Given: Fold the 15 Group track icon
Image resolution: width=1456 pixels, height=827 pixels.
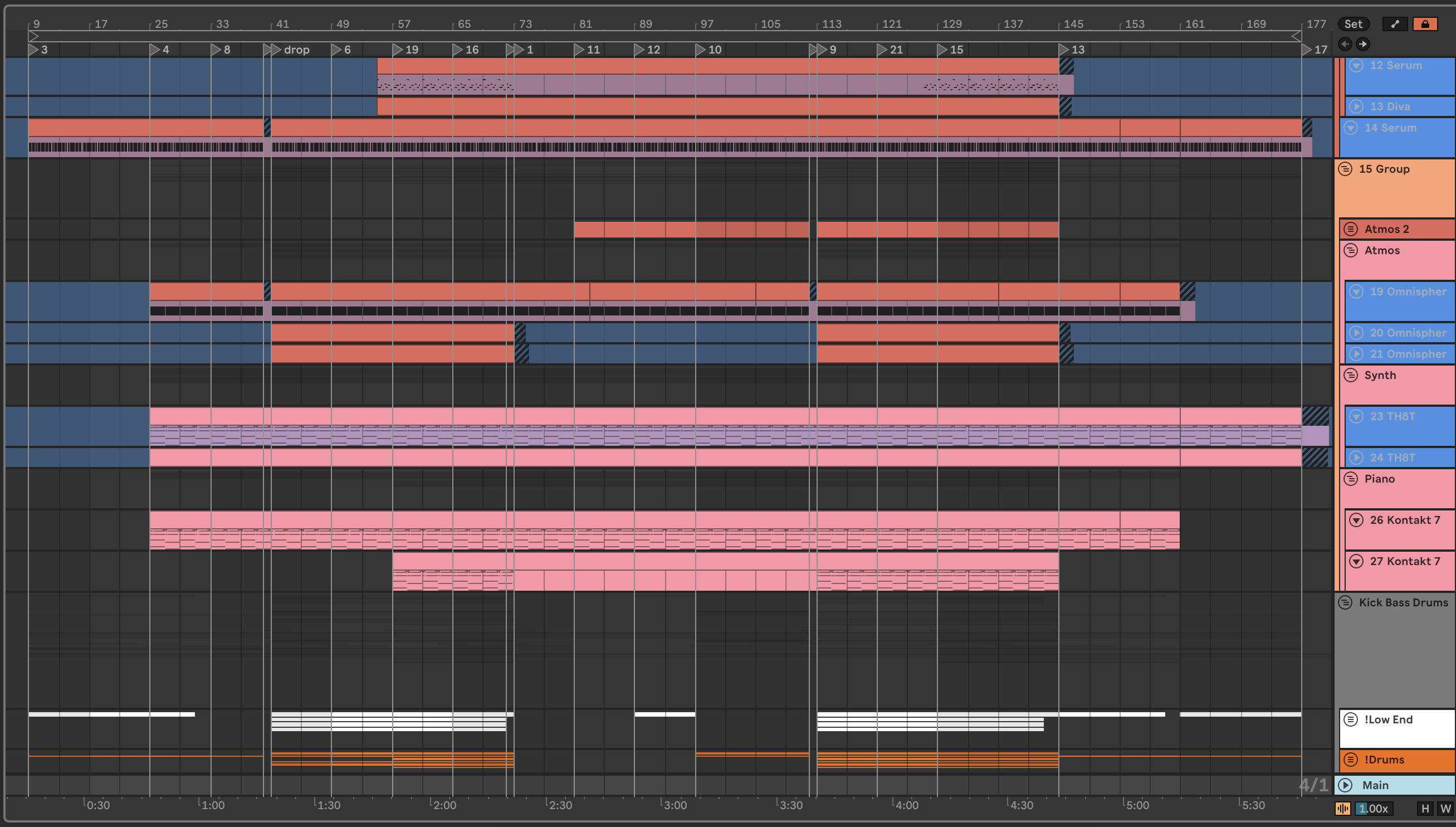Looking at the screenshot, I should pos(1345,169).
